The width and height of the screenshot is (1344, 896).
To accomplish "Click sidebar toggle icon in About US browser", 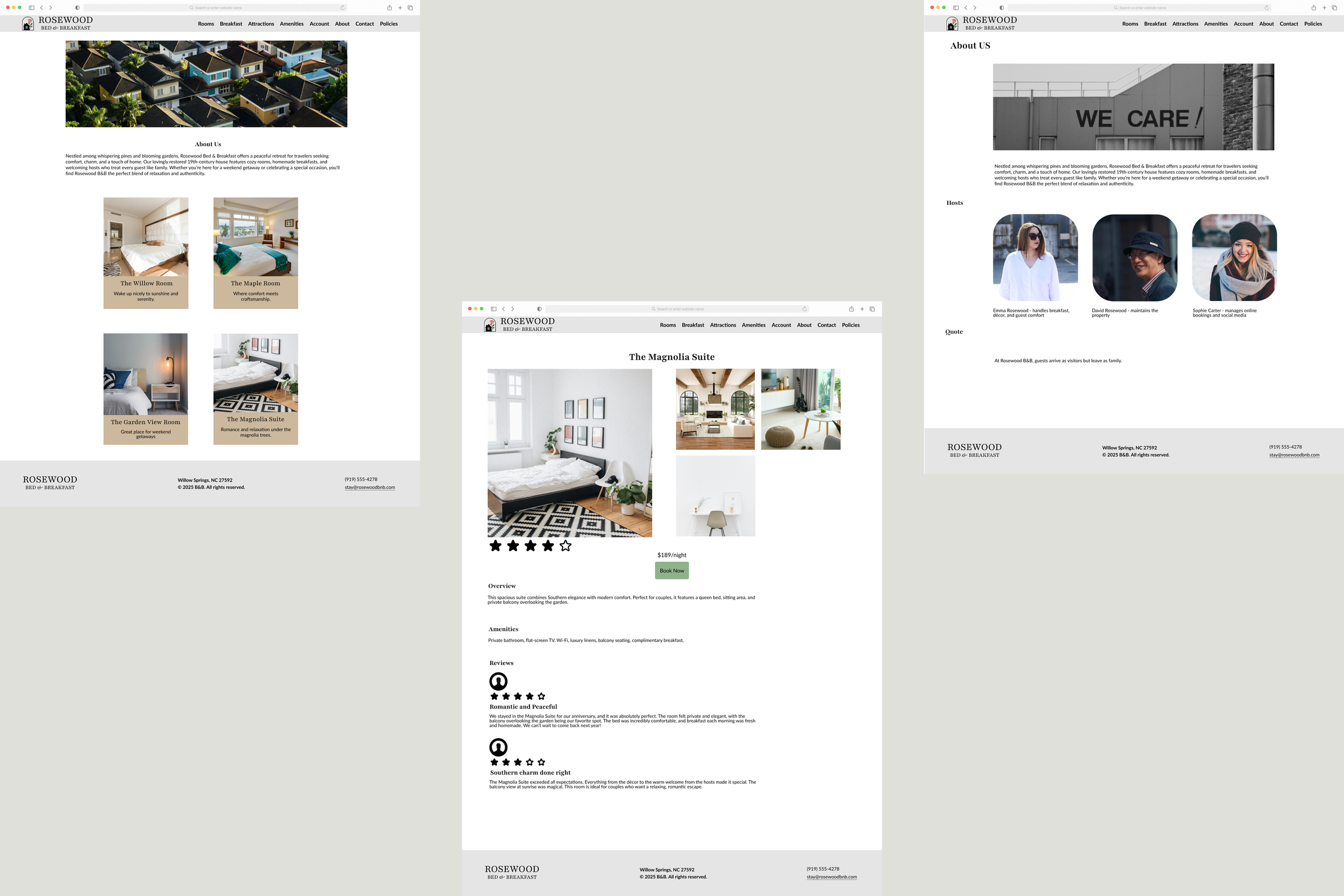I will [955, 8].
